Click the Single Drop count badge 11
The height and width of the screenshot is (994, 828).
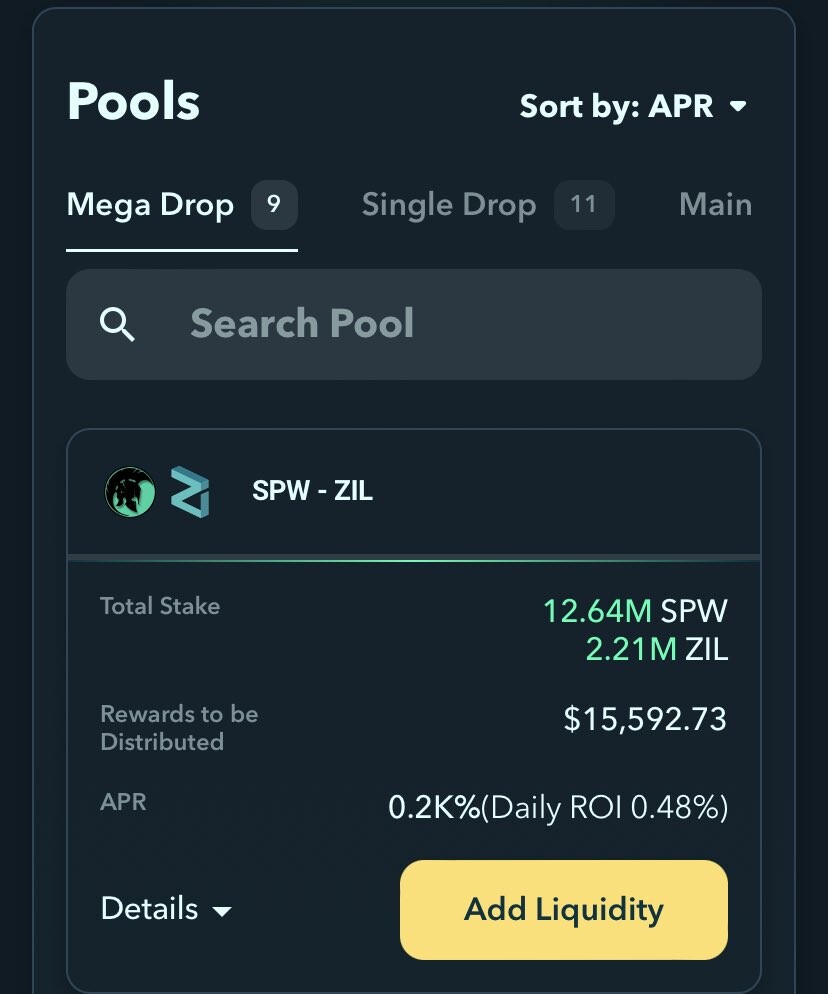[583, 205]
